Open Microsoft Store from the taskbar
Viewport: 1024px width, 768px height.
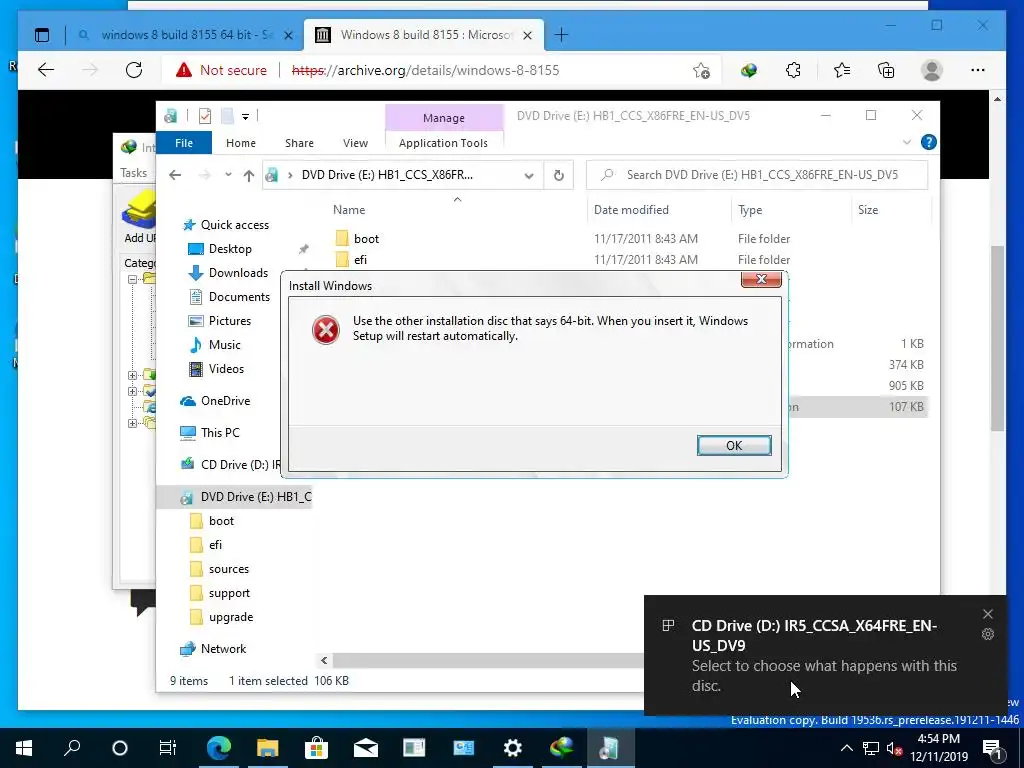coord(316,748)
